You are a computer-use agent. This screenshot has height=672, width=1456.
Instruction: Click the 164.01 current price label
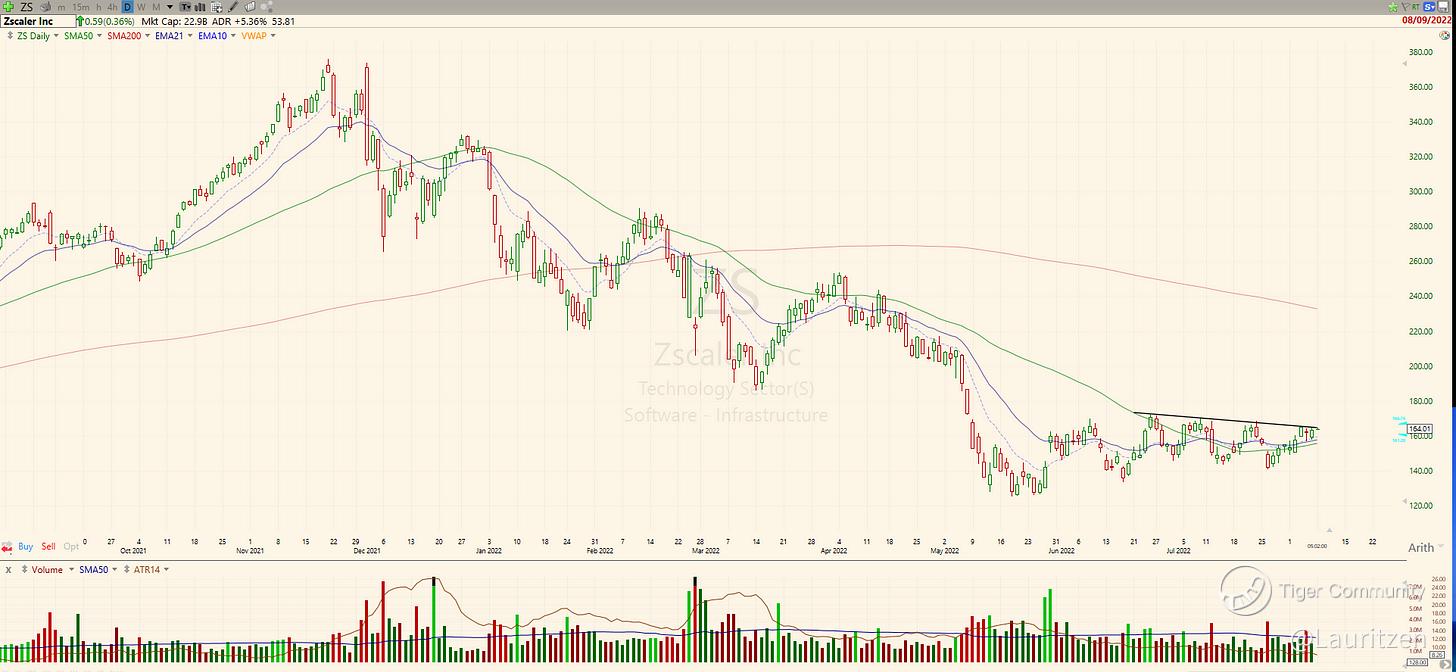click(1420, 429)
